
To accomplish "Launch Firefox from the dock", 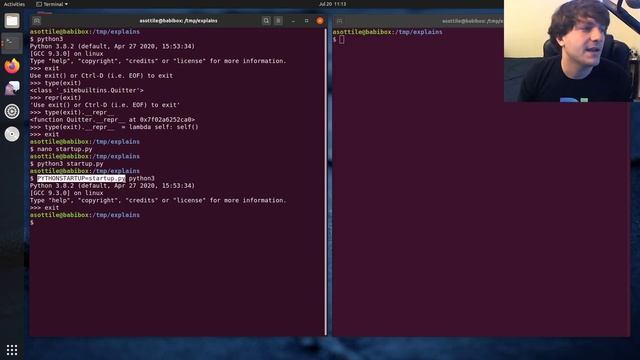I will tap(12, 66).
